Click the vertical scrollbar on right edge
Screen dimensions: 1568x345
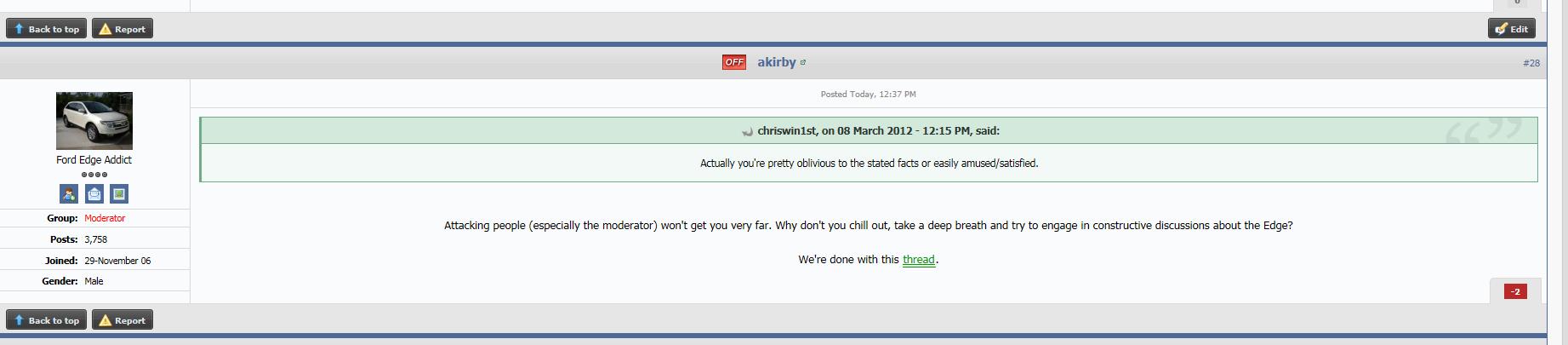click(1557, 170)
